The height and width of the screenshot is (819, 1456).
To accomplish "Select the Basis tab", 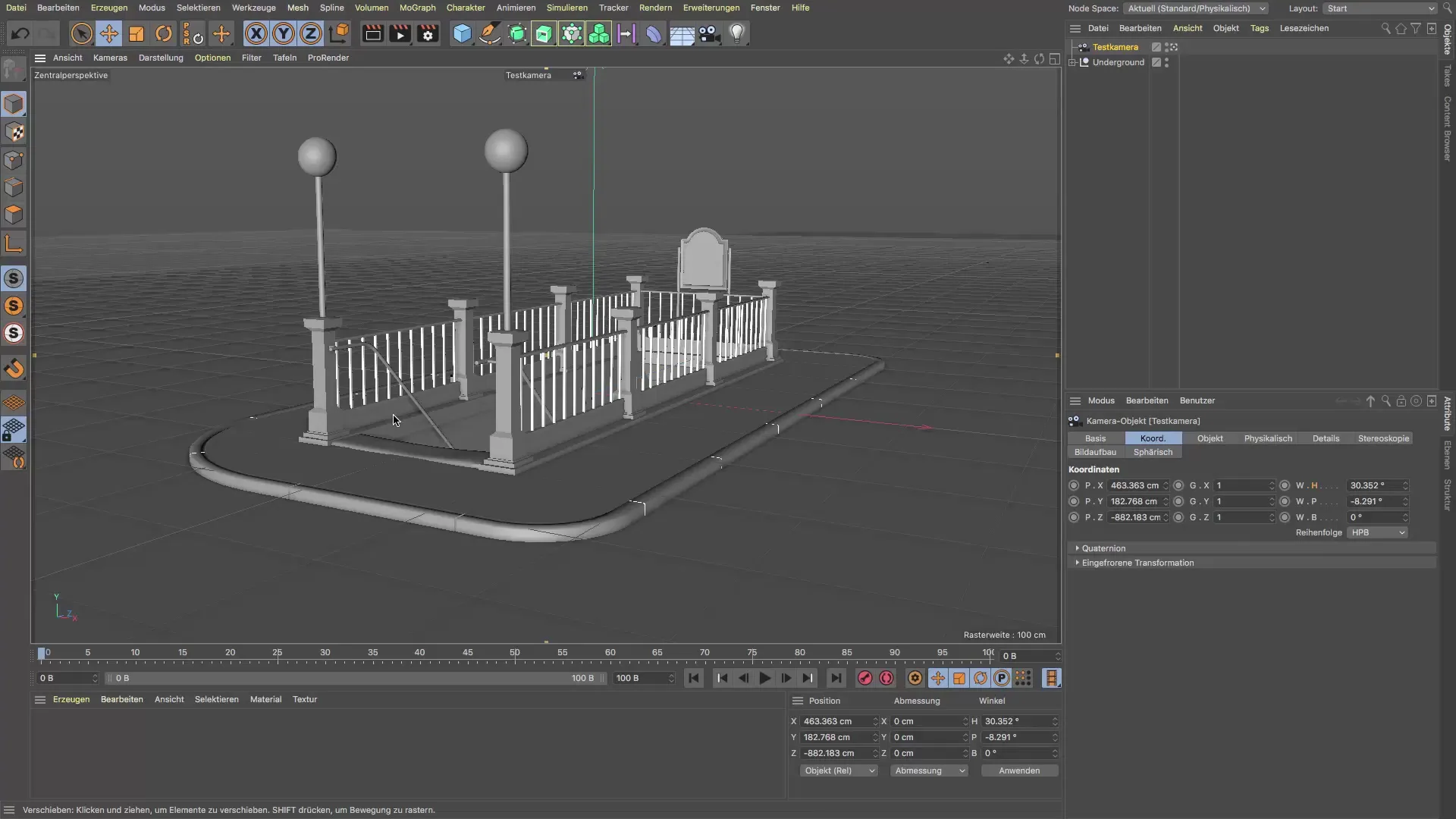I will 1095,438.
